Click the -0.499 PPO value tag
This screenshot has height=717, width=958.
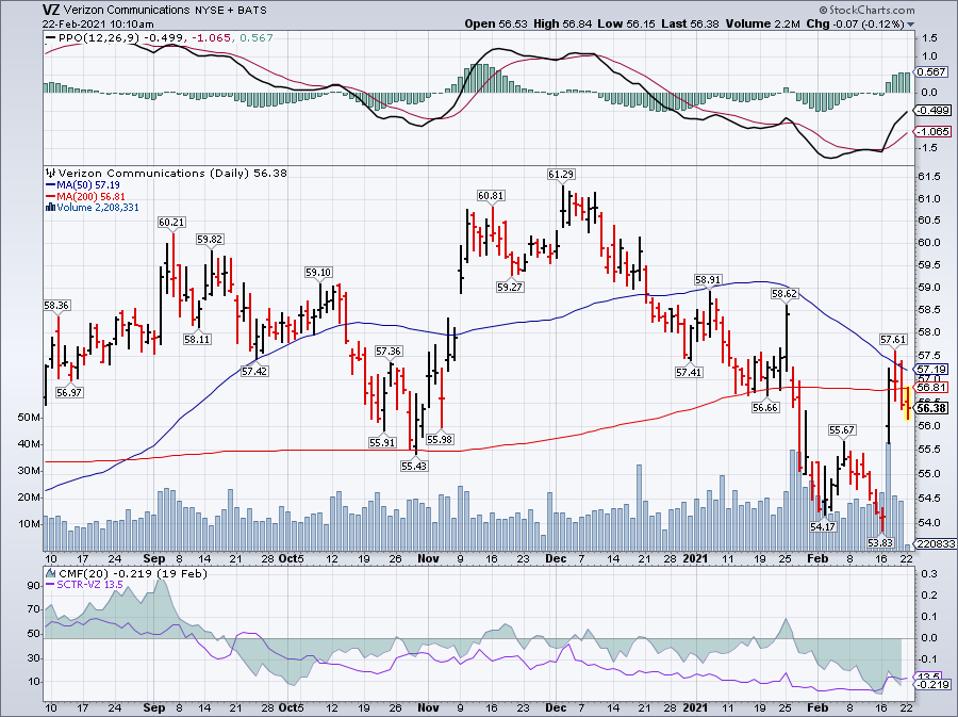tap(933, 111)
